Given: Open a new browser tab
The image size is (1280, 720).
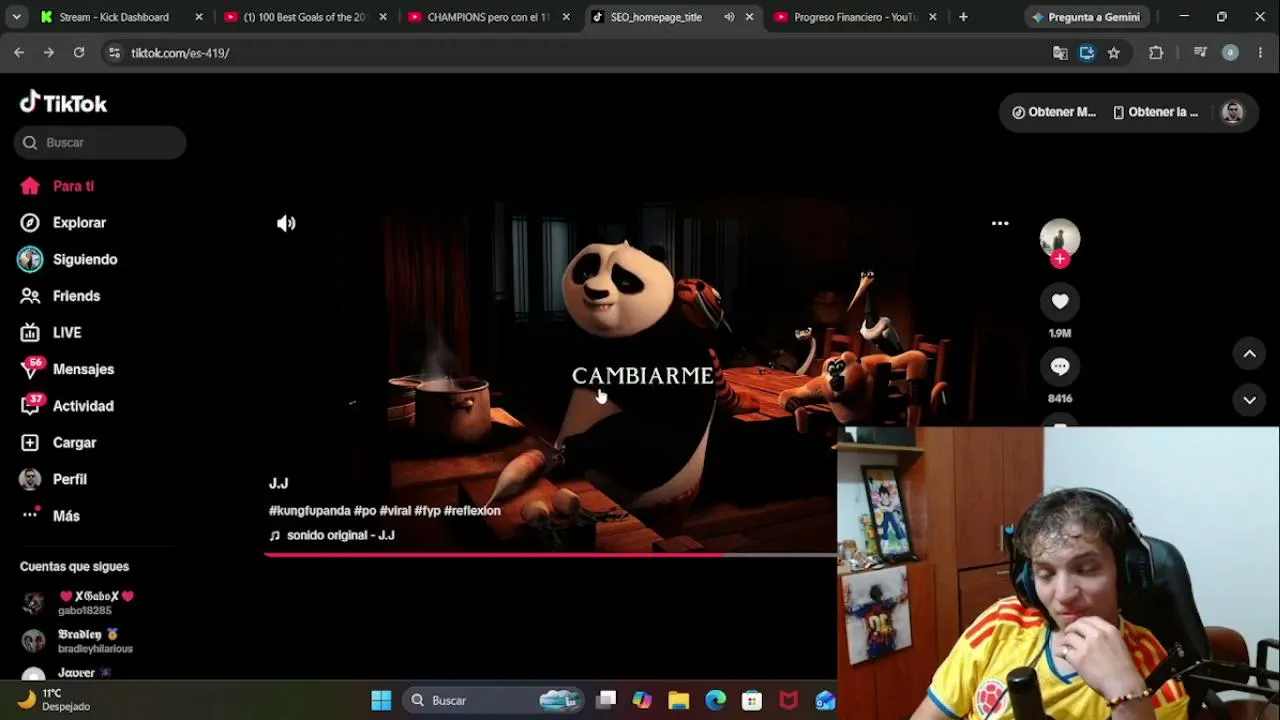Looking at the screenshot, I should coord(963,17).
